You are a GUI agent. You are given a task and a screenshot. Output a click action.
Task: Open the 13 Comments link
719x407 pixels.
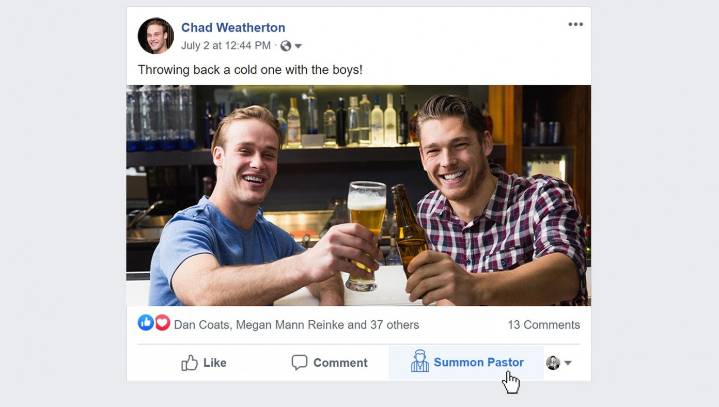click(544, 324)
